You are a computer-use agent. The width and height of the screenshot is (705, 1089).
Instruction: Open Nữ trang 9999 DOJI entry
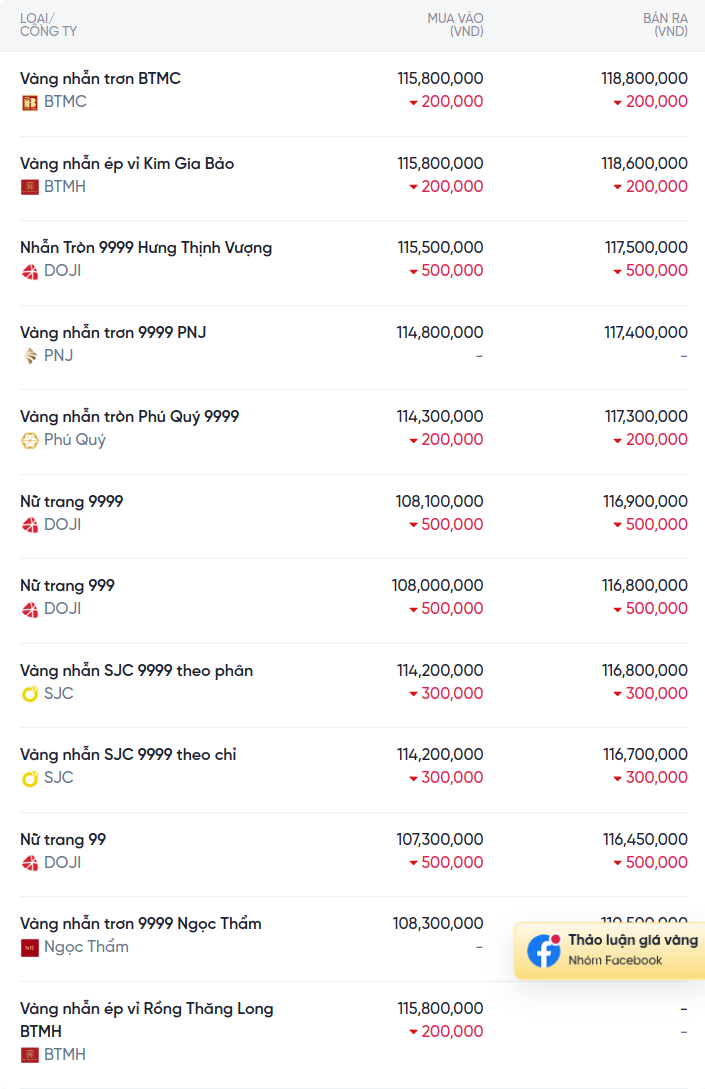(x=72, y=501)
